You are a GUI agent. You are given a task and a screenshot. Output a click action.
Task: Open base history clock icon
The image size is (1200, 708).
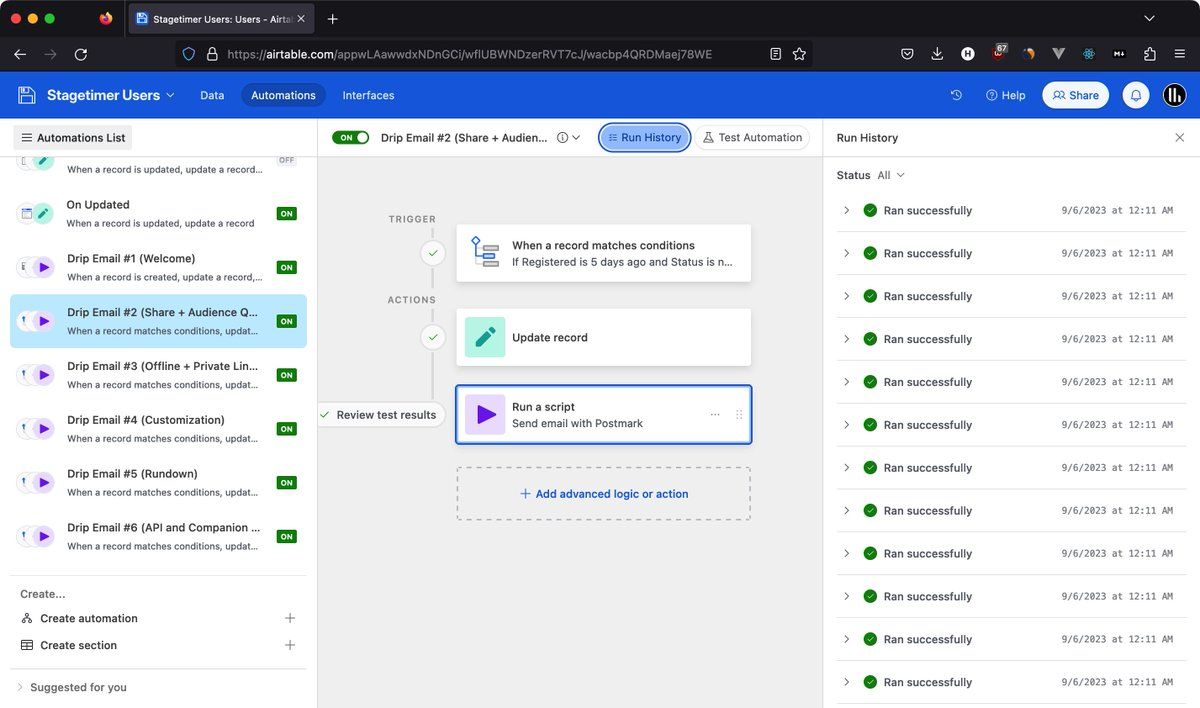(x=956, y=95)
